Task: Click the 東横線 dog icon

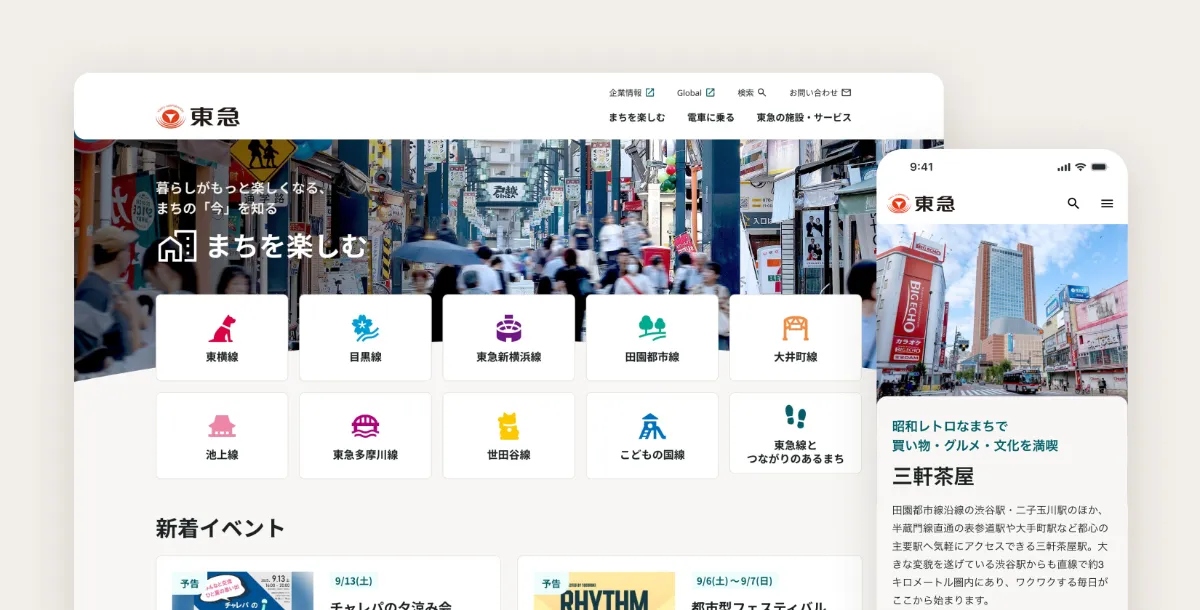Action: [222, 328]
